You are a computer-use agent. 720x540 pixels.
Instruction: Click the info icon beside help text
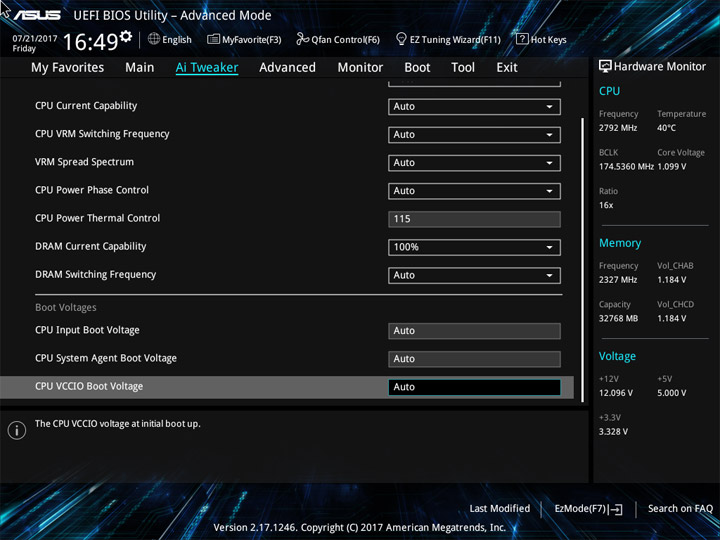(17, 431)
